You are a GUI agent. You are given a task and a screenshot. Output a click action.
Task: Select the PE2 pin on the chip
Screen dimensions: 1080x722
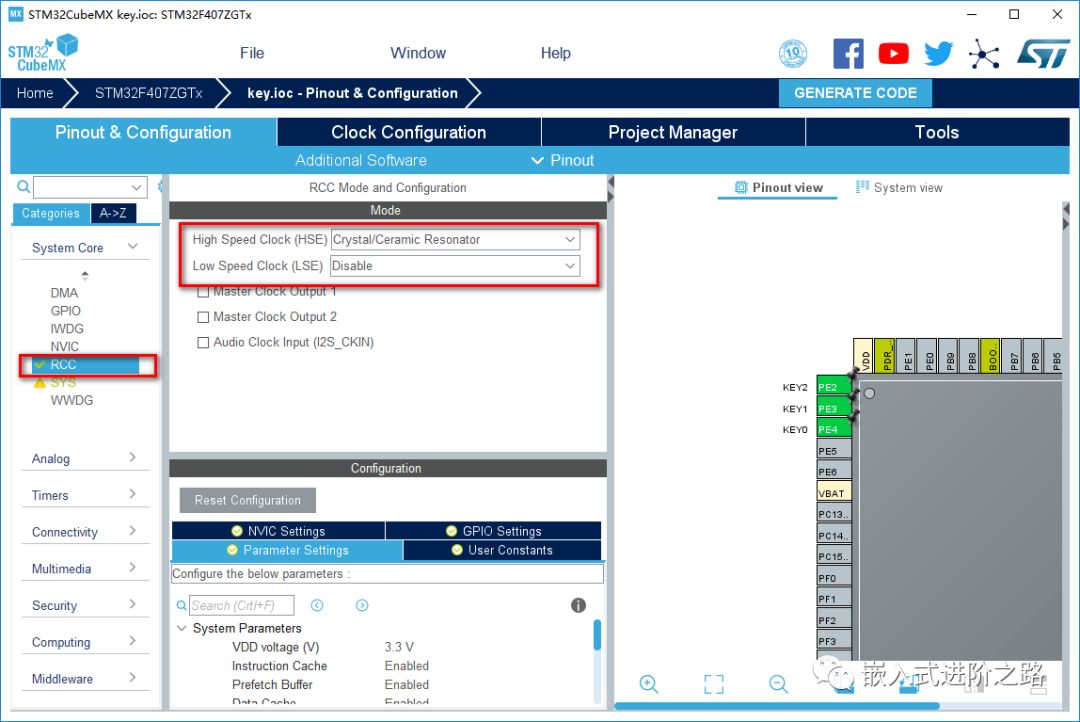tap(834, 387)
